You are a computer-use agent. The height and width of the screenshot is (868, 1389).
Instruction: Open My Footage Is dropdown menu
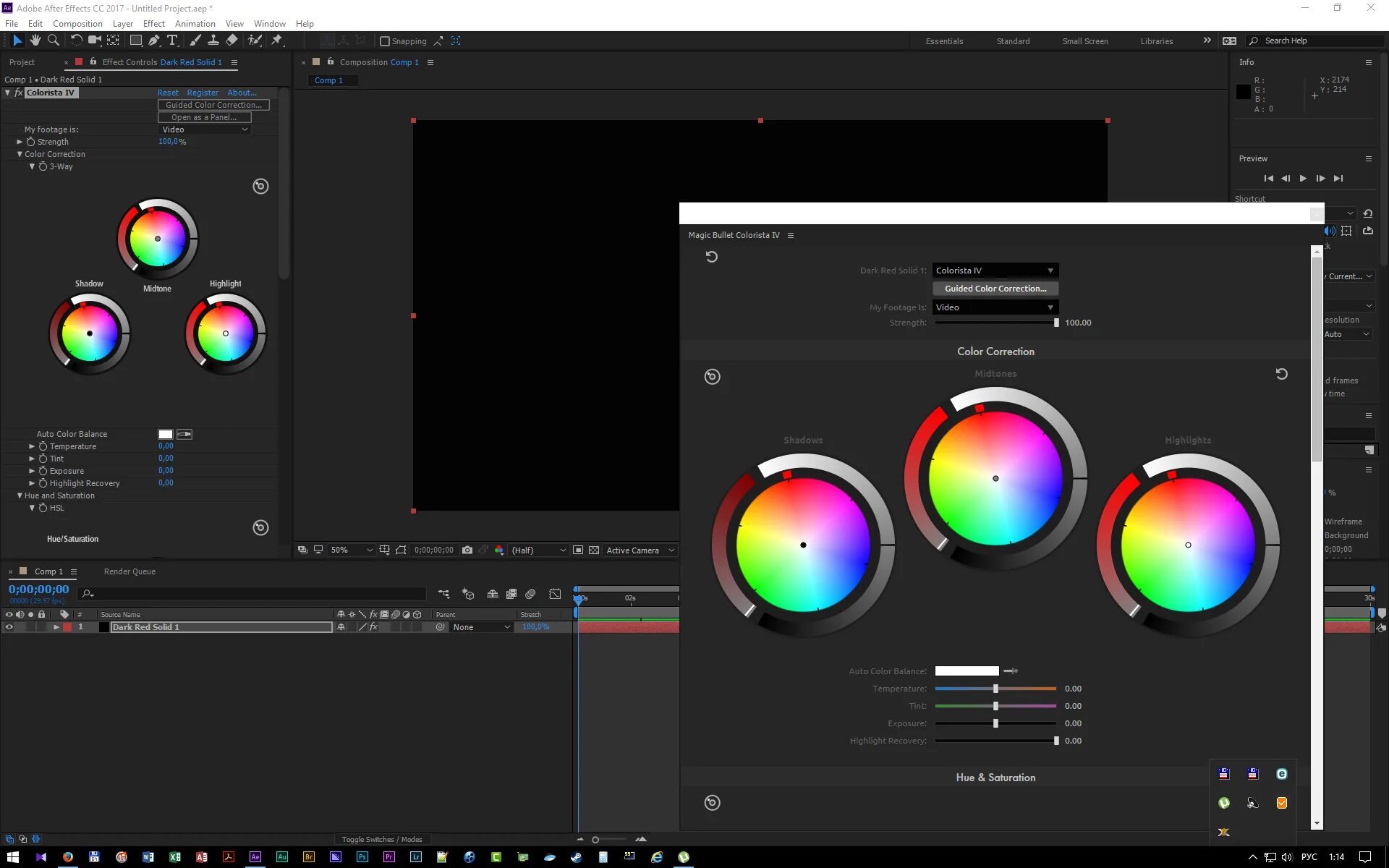click(993, 307)
